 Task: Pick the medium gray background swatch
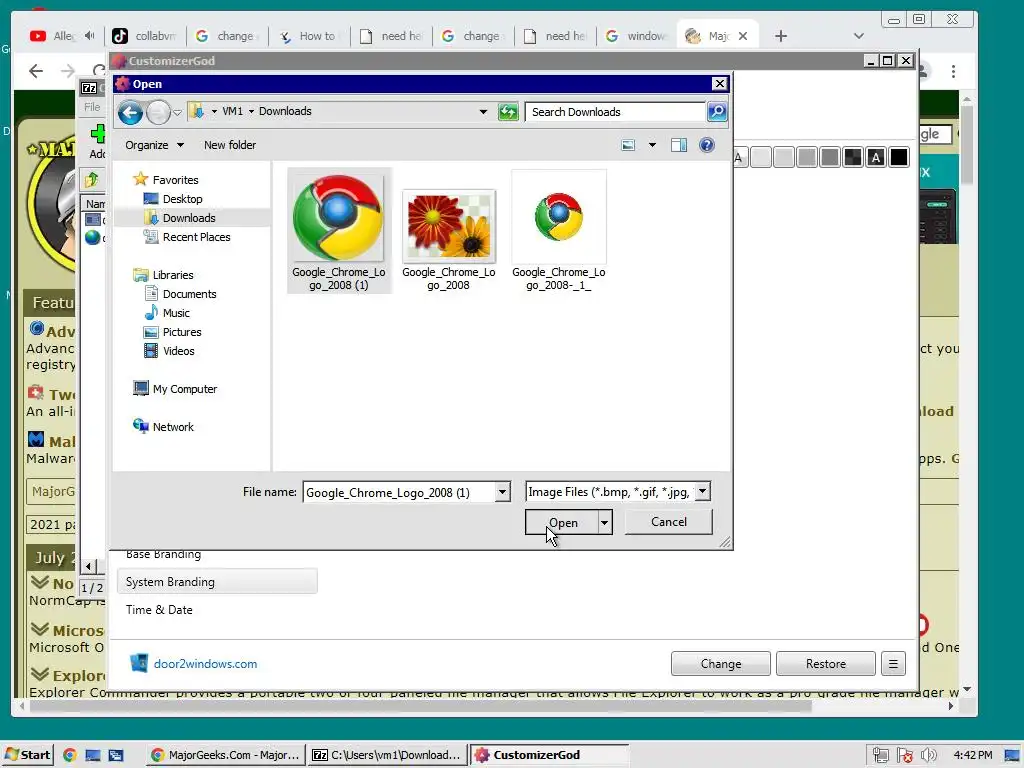[x=829, y=157]
